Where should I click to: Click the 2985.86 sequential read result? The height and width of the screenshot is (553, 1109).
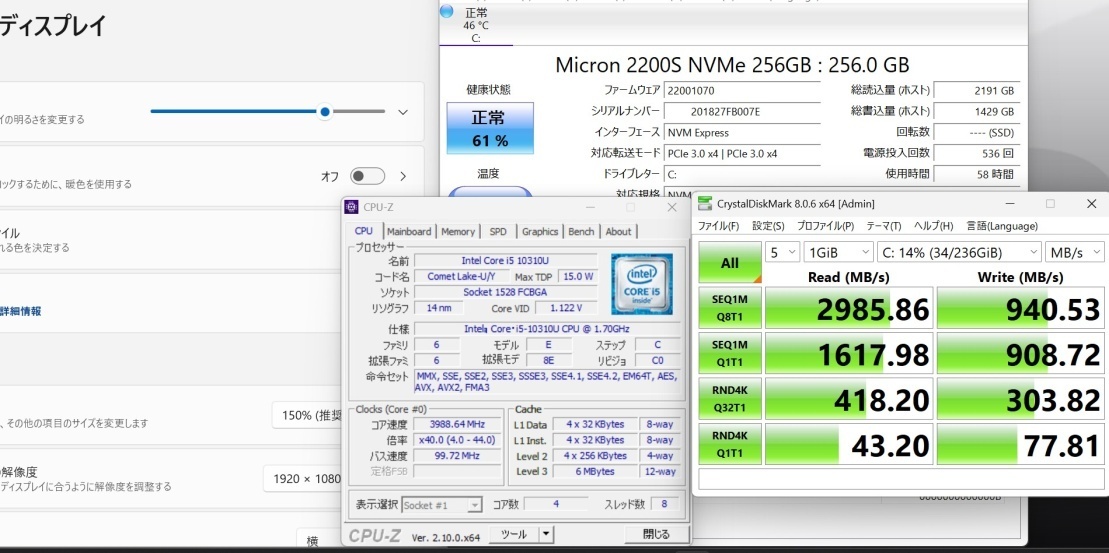click(849, 308)
